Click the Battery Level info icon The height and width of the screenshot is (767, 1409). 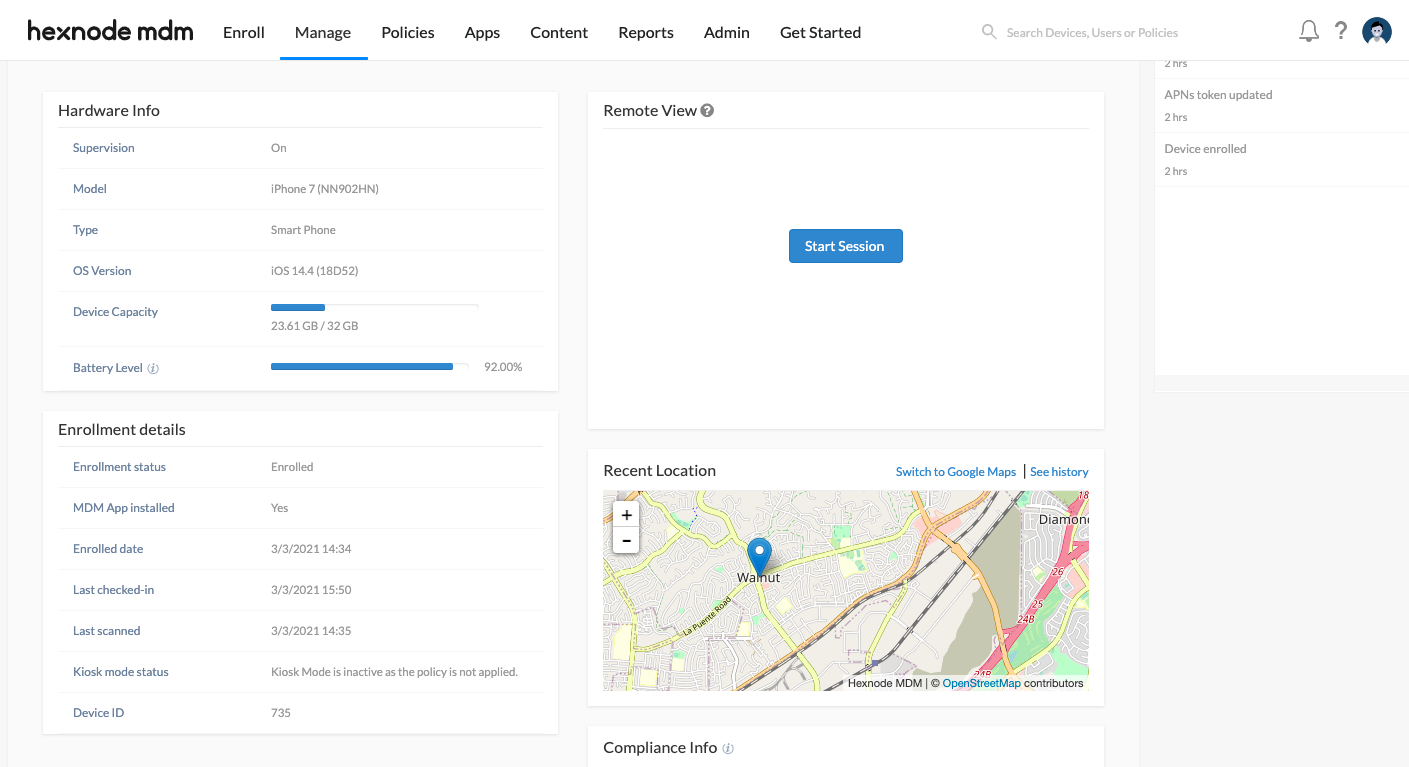[x=153, y=368]
